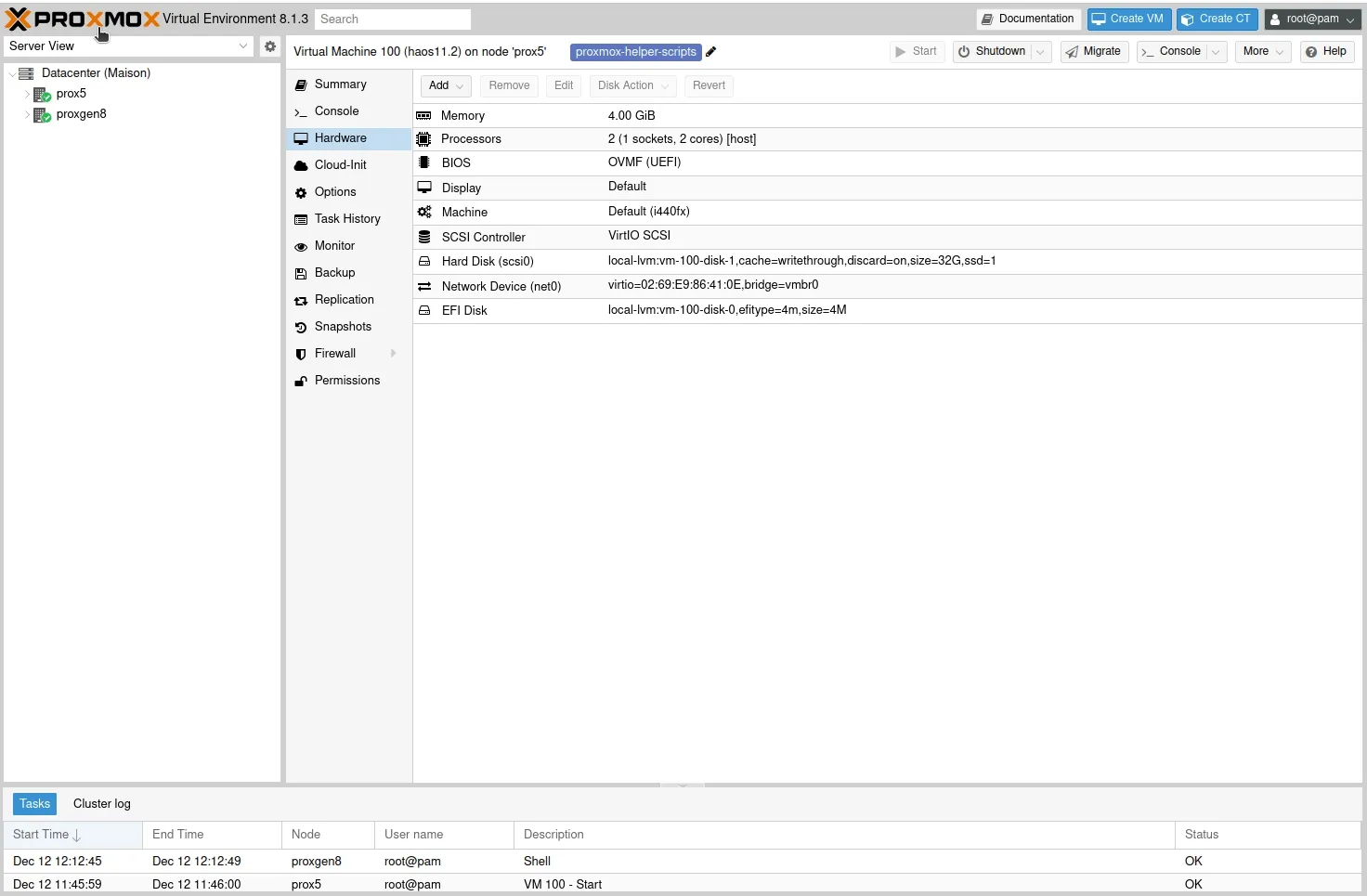
Task: Expand the prox5 node in the tree
Action: tap(29, 94)
